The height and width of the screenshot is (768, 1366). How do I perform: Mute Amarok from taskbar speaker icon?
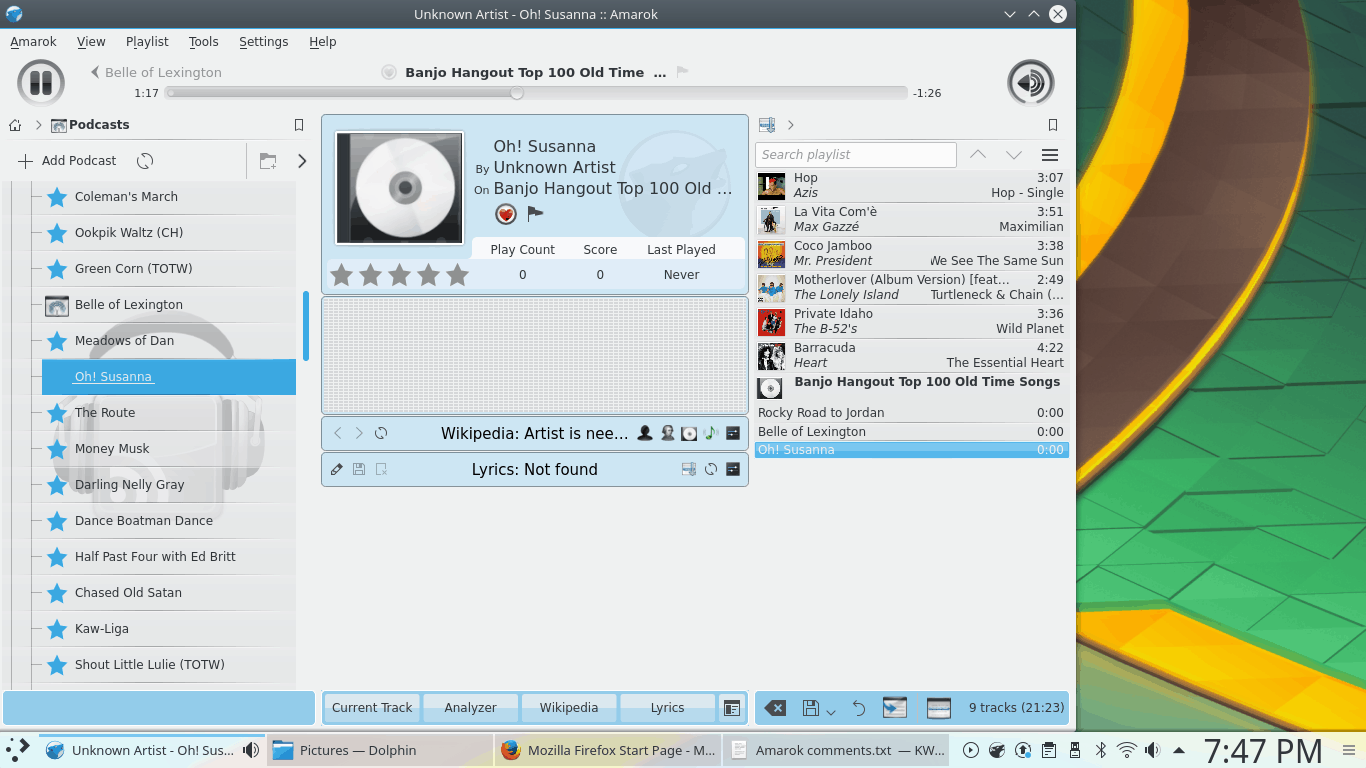[251, 750]
